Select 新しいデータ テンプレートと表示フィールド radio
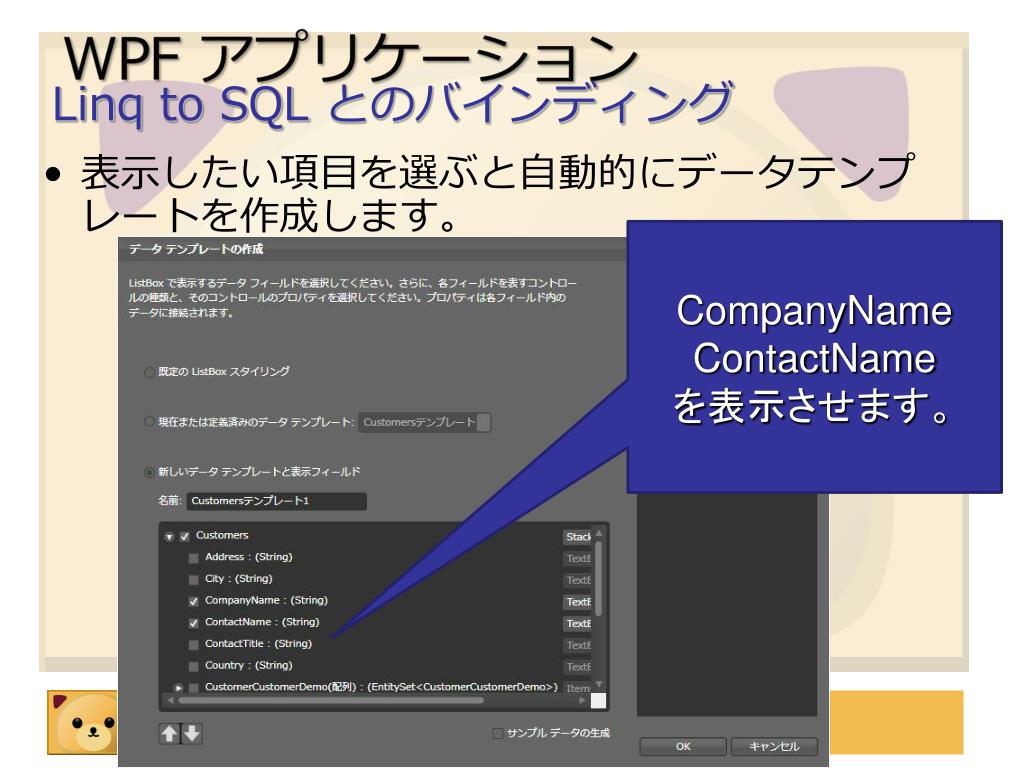This screenshot has width=1024, height=768. click(149, 472)
